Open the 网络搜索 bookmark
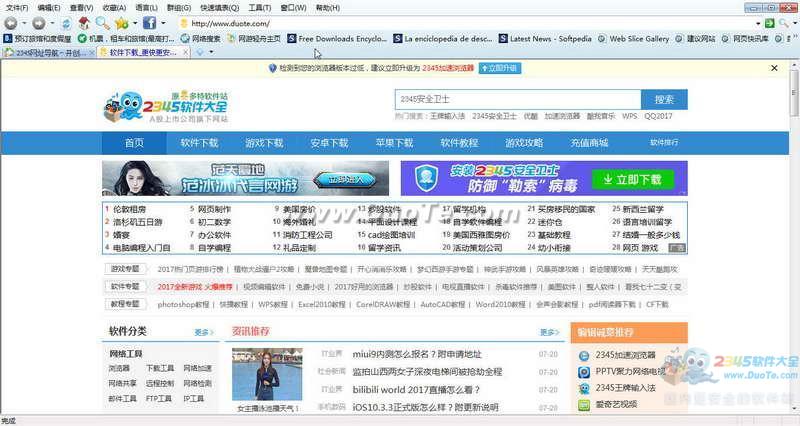 pyautogui.click(x=201, y=38)
